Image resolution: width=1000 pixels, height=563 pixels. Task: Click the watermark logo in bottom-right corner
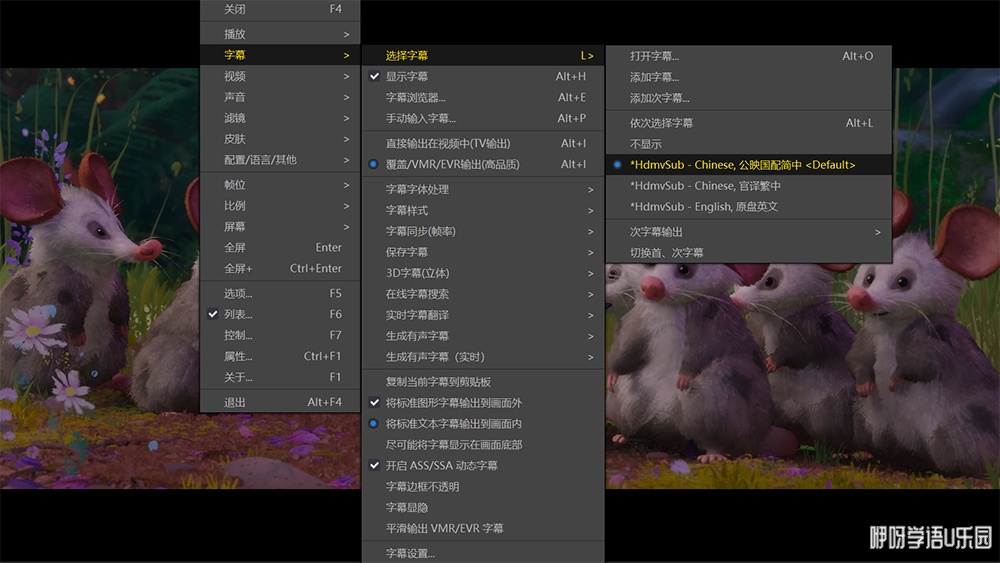pos(929,537)
